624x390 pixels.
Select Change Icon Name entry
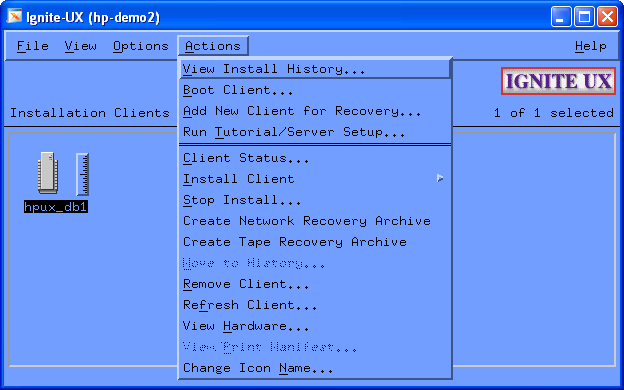tap(315, 368)
